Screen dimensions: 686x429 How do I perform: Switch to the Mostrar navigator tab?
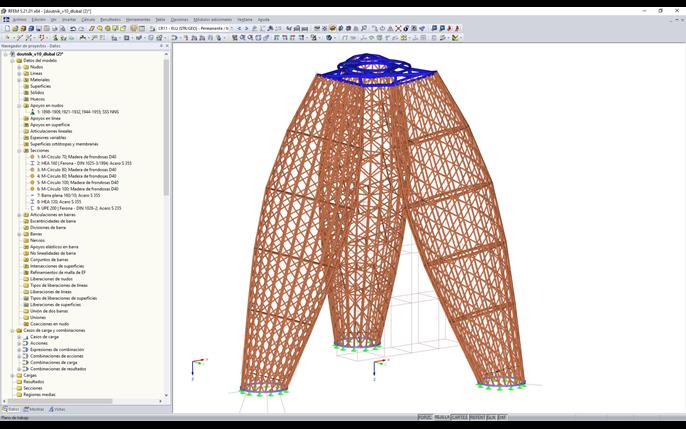(34, 409)
